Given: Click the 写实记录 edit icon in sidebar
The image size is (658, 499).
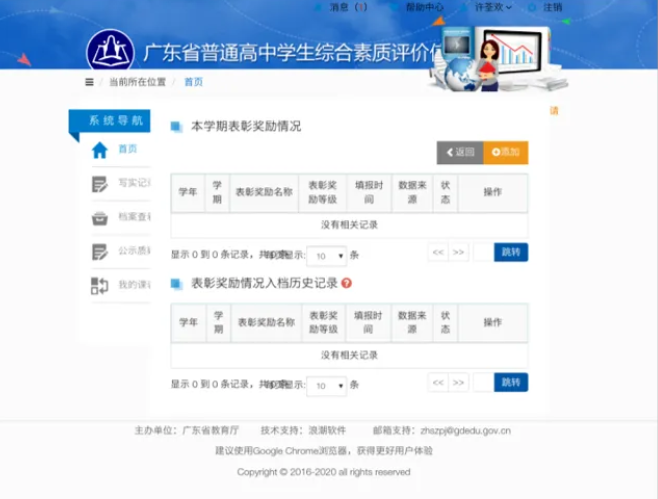Looking at the screenshot, I should 99,184.
